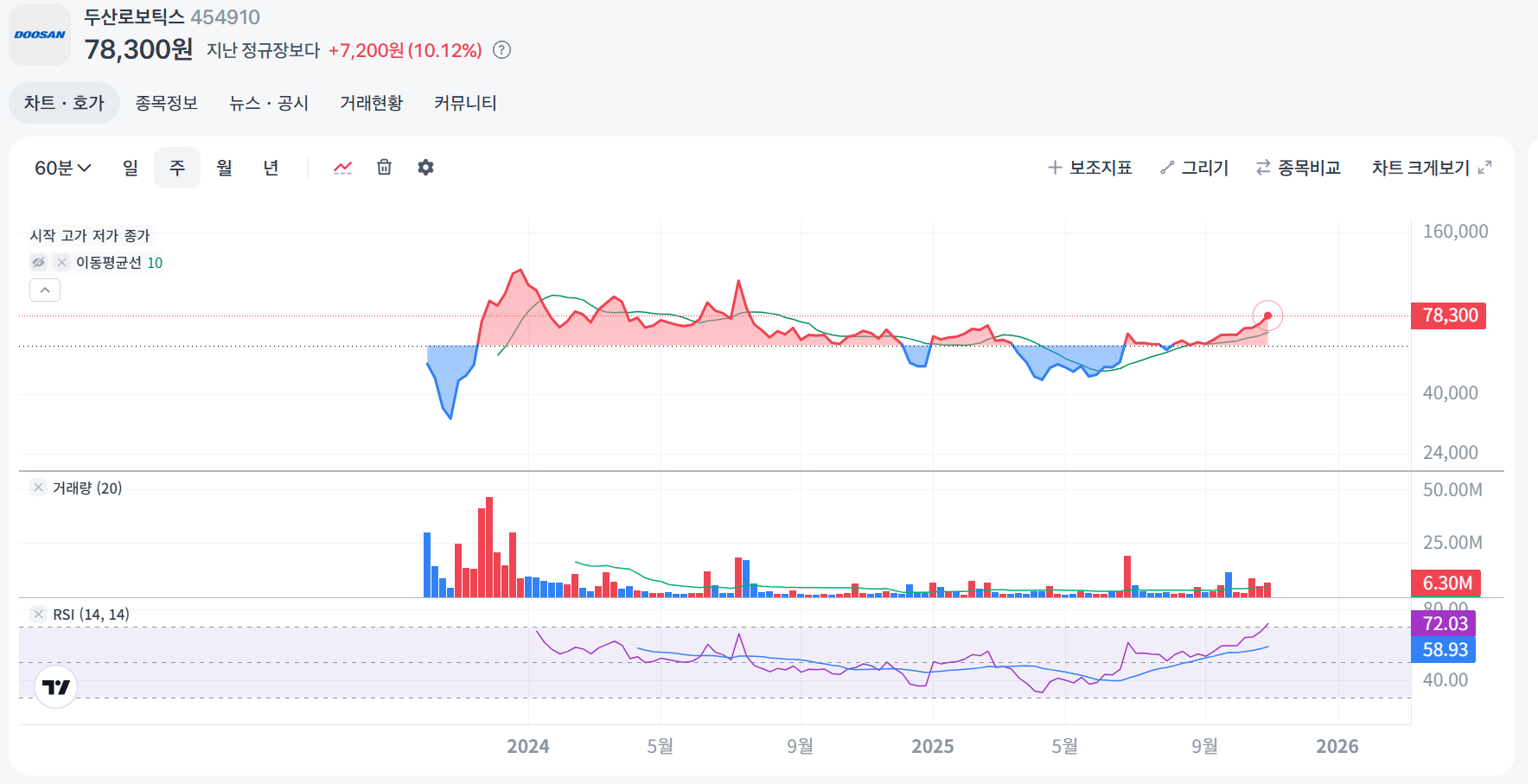
Task: Click the 50.00M volume axis label
Action: click(1452, 490)
